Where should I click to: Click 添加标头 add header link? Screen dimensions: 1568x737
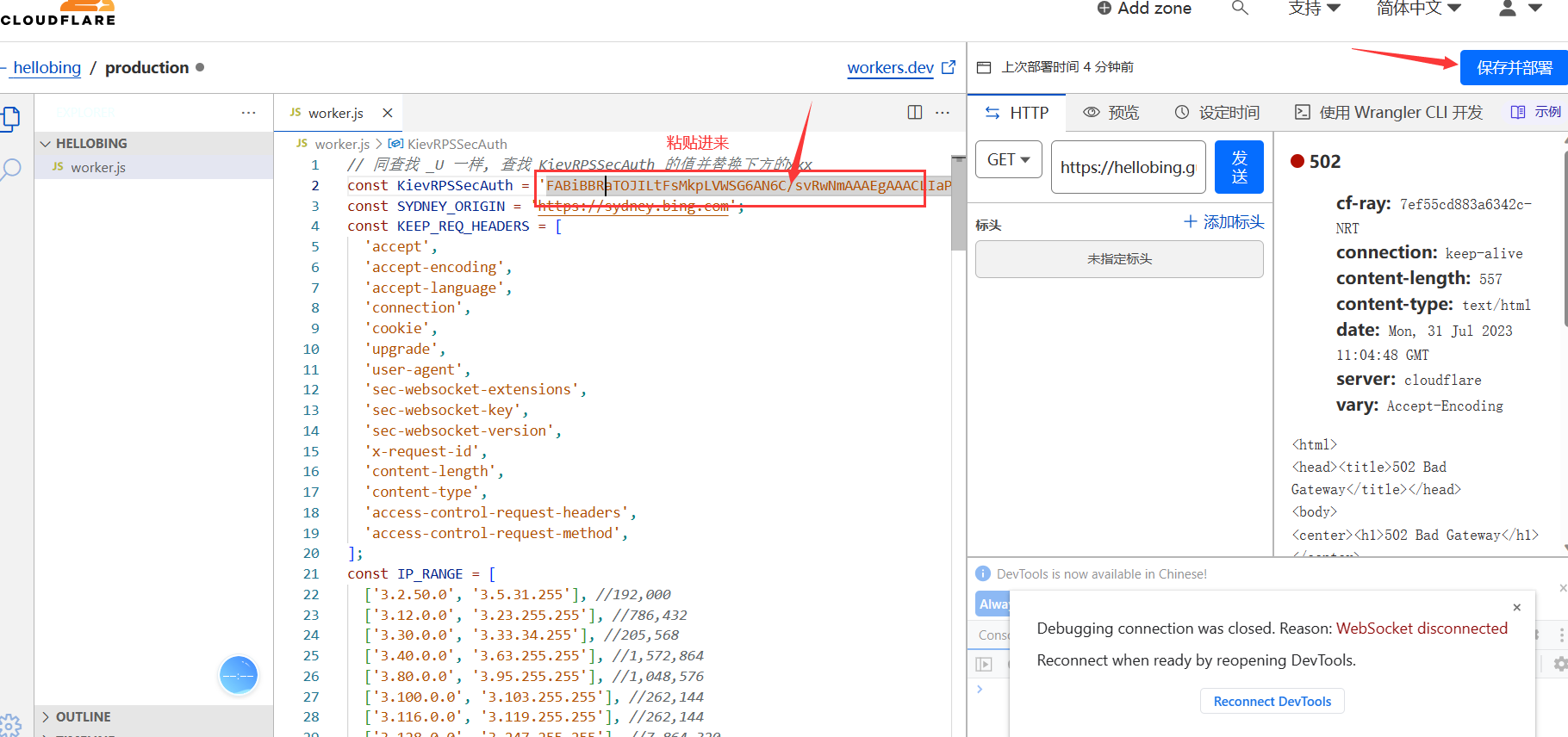pos(1224,222)
